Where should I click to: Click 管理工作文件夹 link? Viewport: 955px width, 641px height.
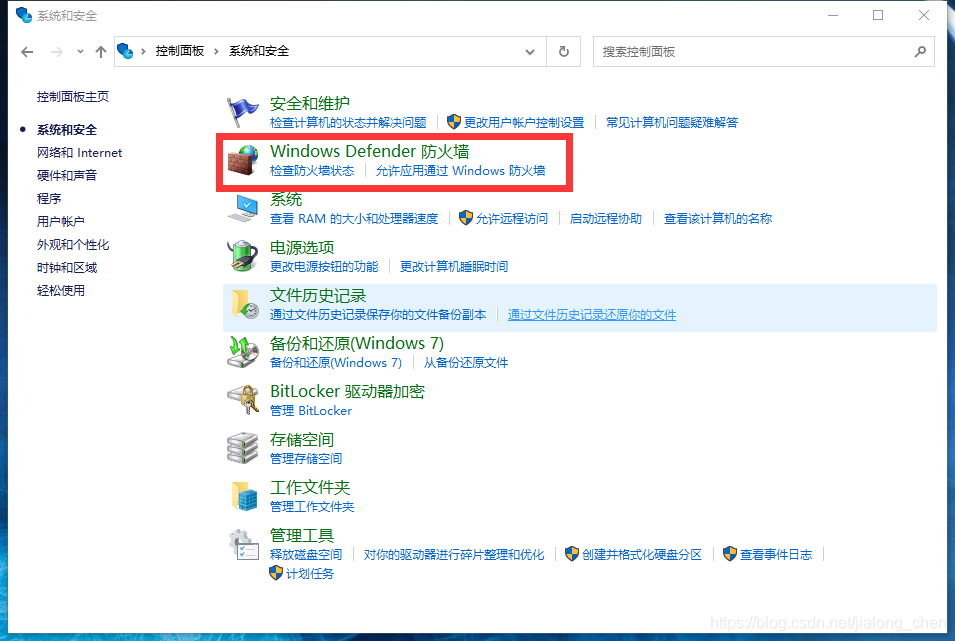312,506
